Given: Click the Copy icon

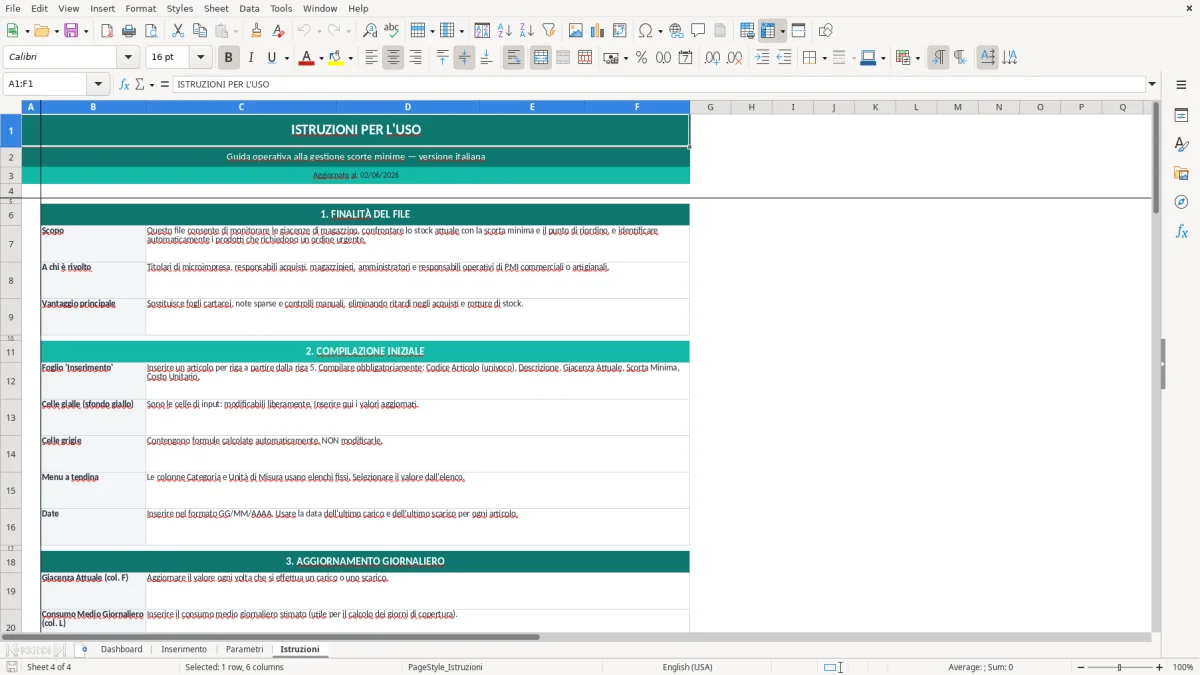Looking at the screenshot, I should [200, 31].
